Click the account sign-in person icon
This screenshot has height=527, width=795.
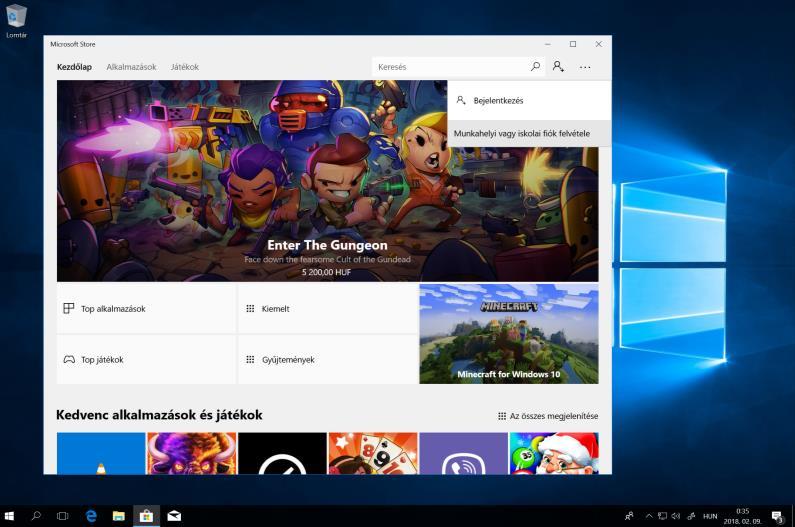(x=558, y=66)
